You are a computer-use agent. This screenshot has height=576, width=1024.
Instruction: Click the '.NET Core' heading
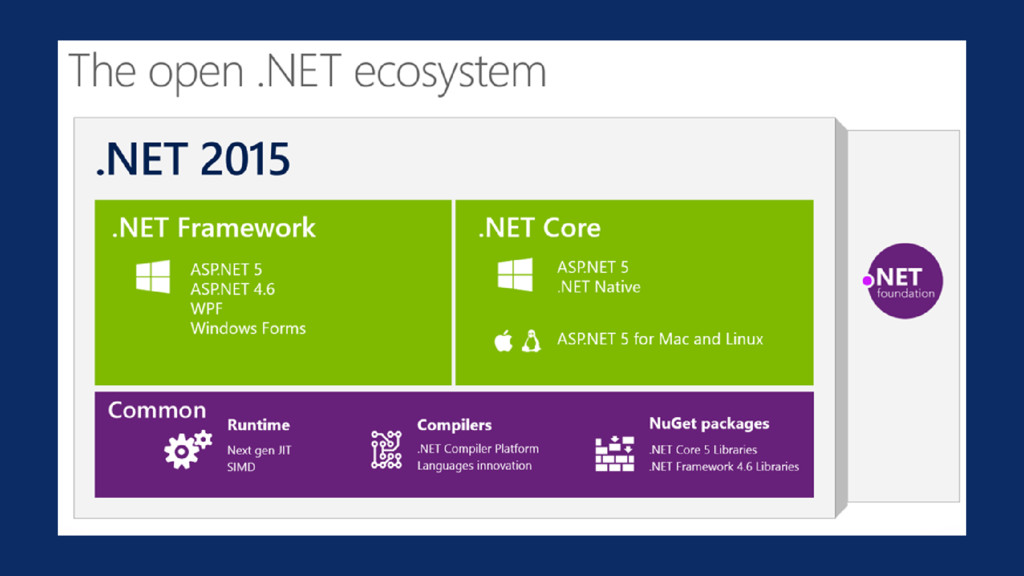click(x=539, y=228)
